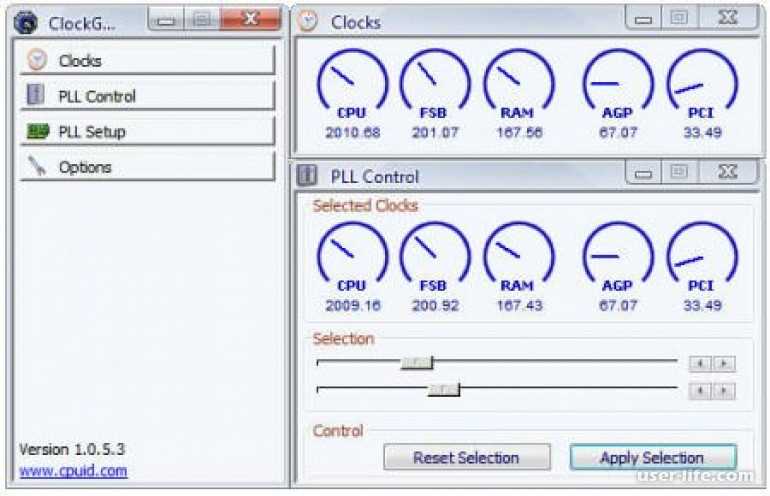The width and height of the screenshot is (770, 496).
Task: Minimize the Clocks window
Action: coord(643,19)
